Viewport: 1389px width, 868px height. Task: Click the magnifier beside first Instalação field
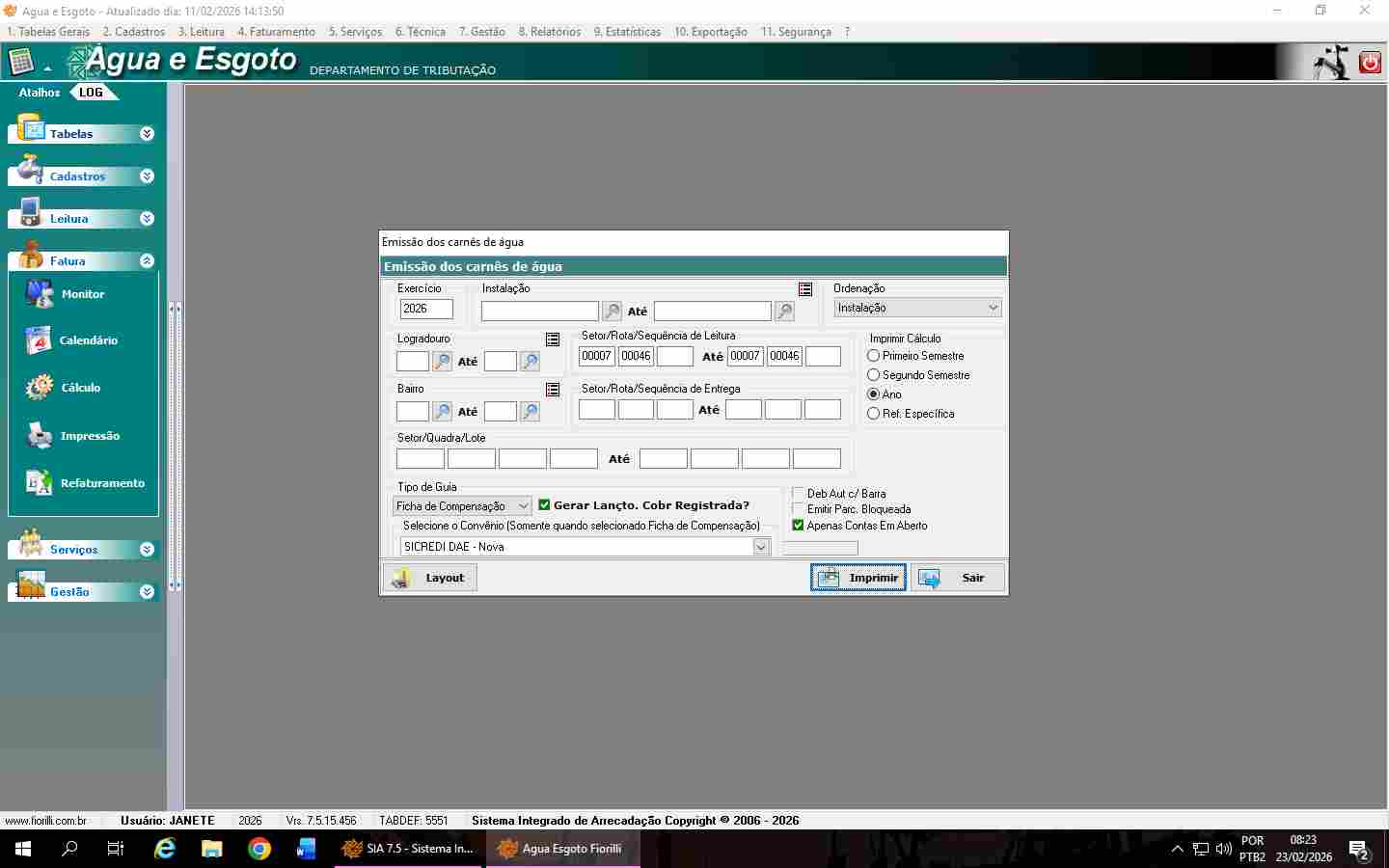tap(613, 312)
